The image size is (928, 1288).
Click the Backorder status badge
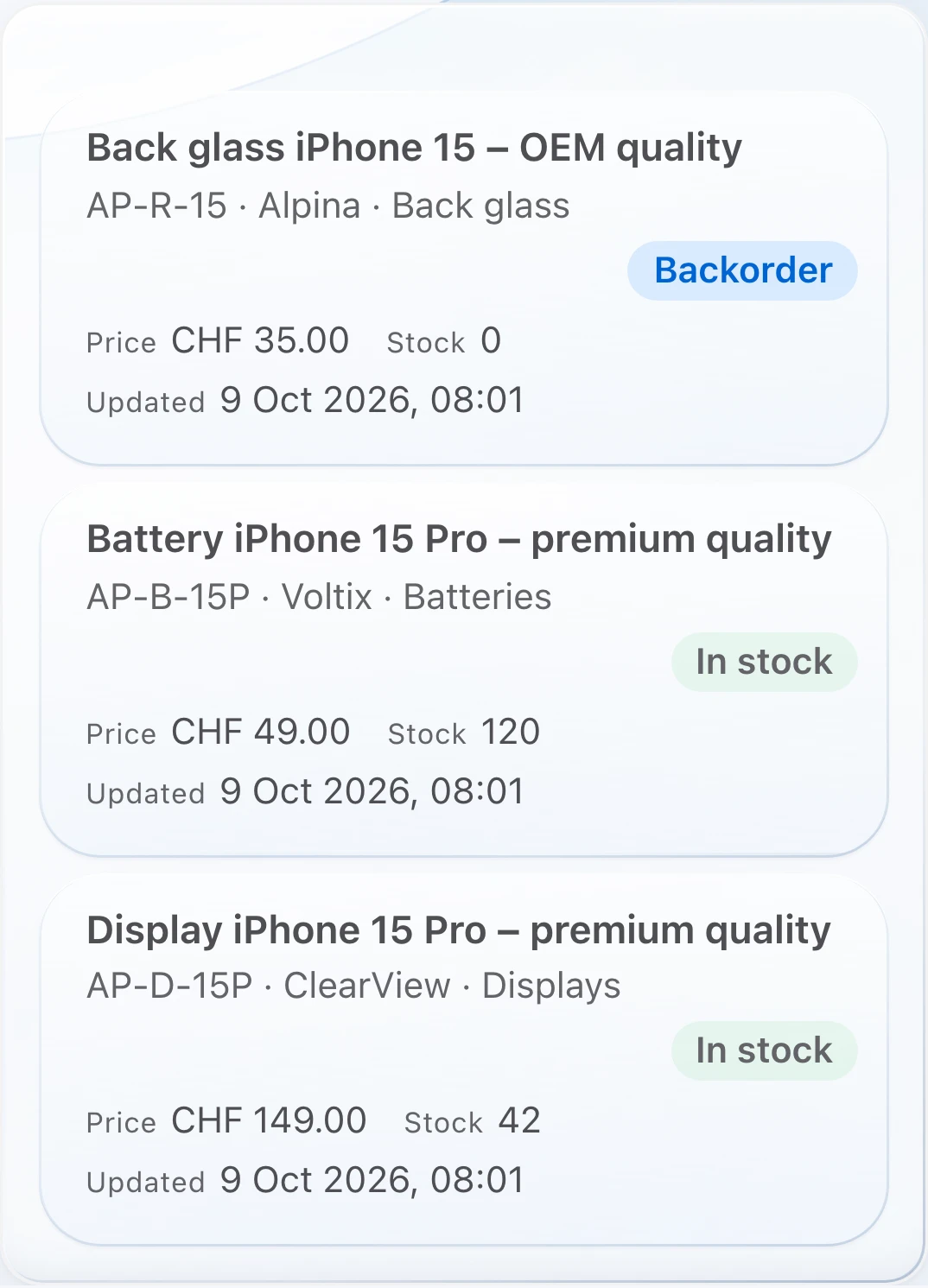tap(742, 270)
